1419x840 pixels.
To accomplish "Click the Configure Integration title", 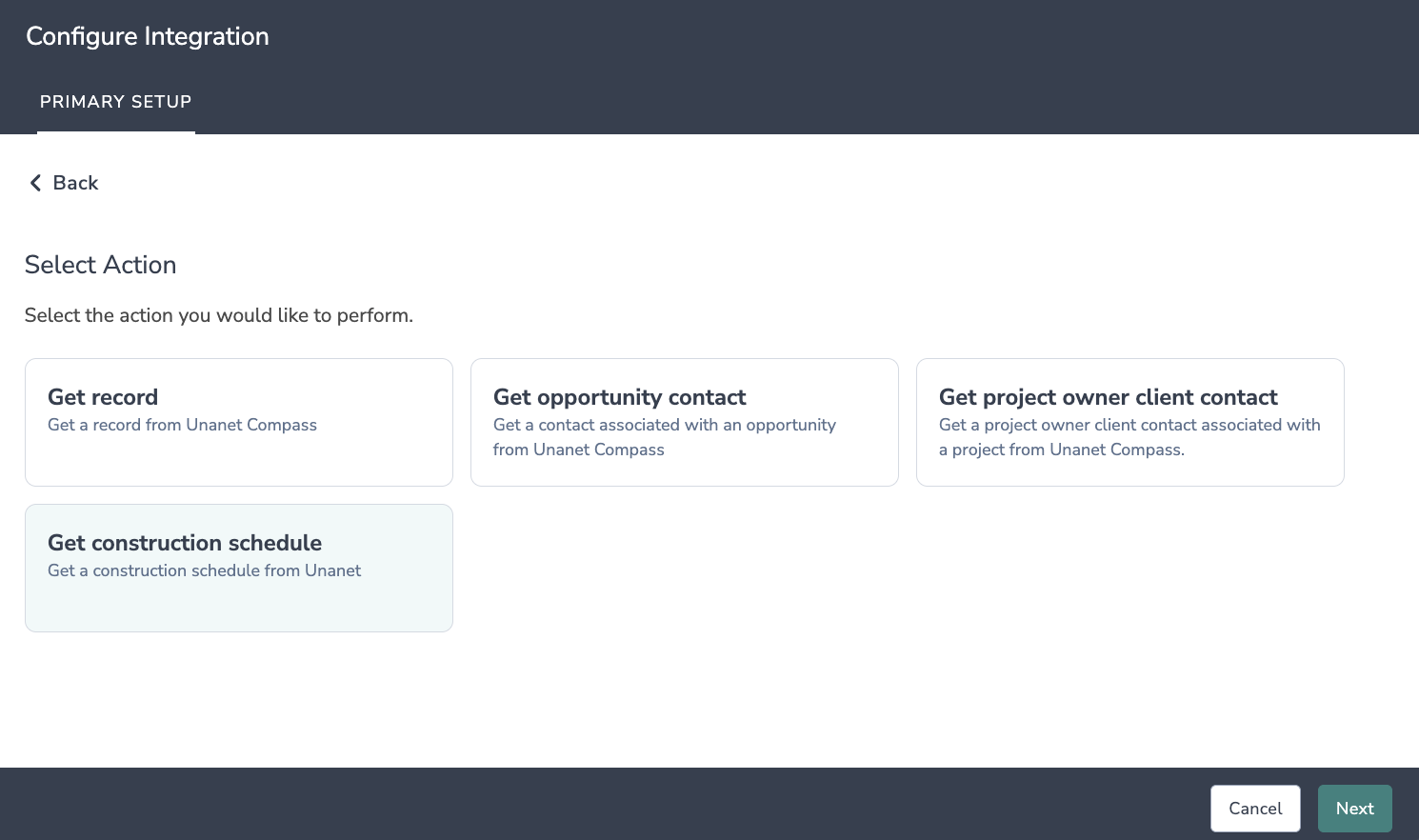I will click(148, 36).
